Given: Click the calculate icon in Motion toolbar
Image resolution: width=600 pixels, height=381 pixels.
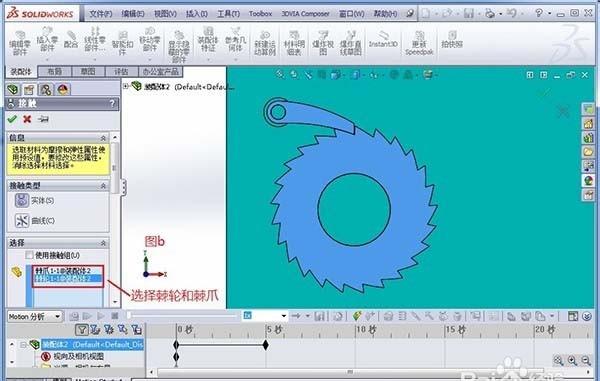Looking at the screenshot, I should point(74,316).
